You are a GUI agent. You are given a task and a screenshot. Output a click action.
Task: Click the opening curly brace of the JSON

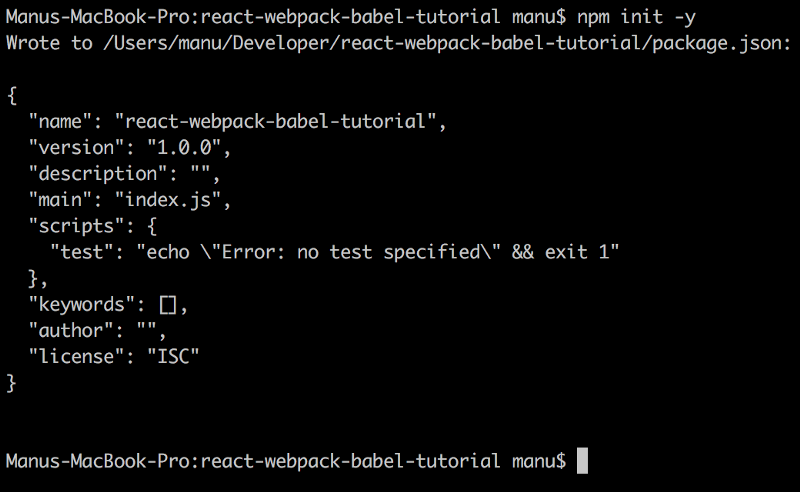coord(12,96)
